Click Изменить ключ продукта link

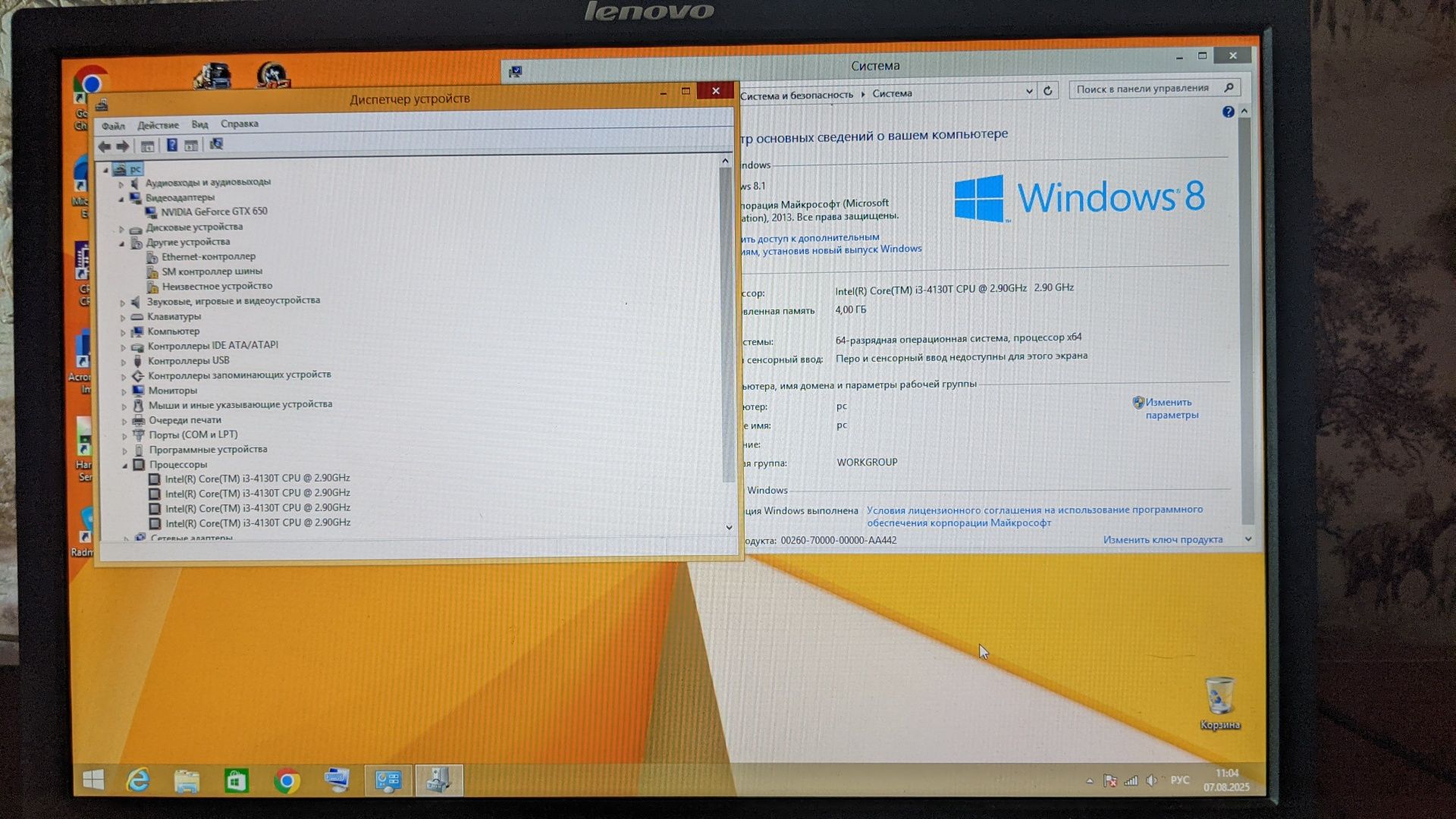coord(1163,539)
